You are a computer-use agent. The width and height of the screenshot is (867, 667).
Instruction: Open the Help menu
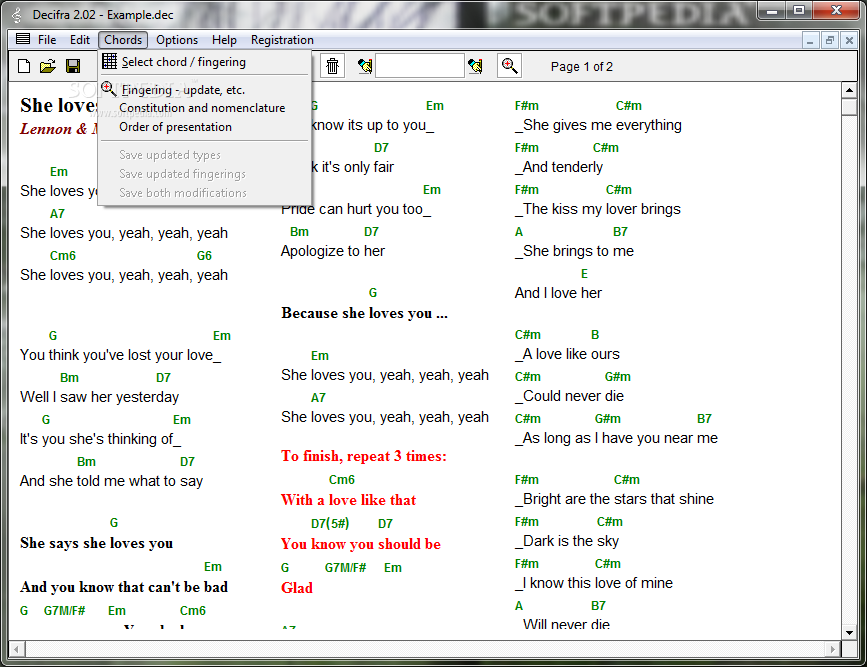click(224, 40)
